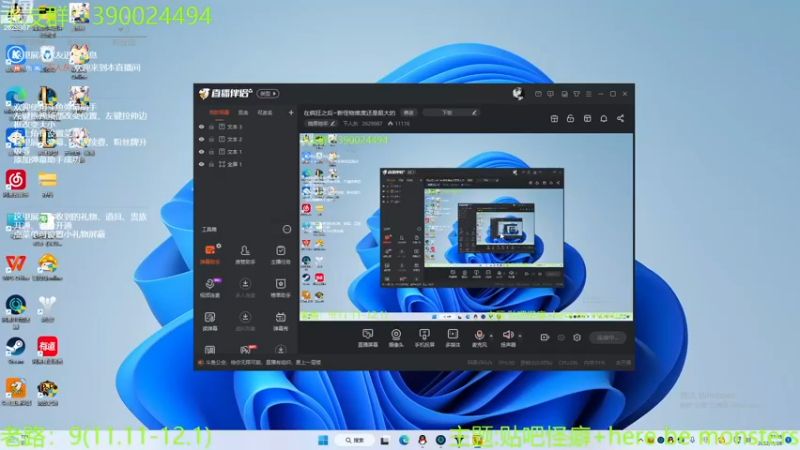Viewport: 800px width, 450px height.
Task: Click the padlock icon above preview
Action: [570, 118]
